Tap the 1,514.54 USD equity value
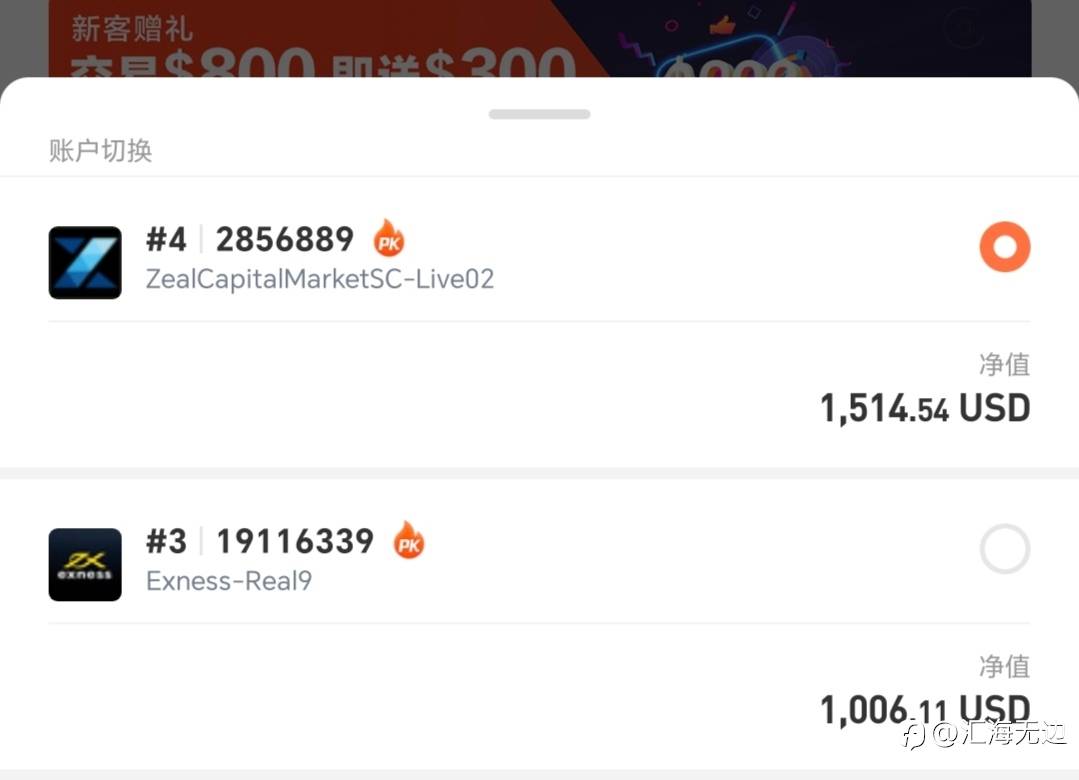The width and height of the screenshot is (1079, 780). pos(924,408)
